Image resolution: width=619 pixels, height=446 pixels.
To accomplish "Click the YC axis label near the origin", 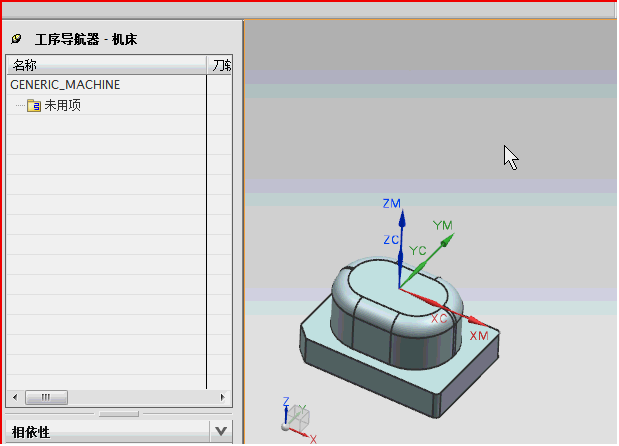I will (419, 249).
